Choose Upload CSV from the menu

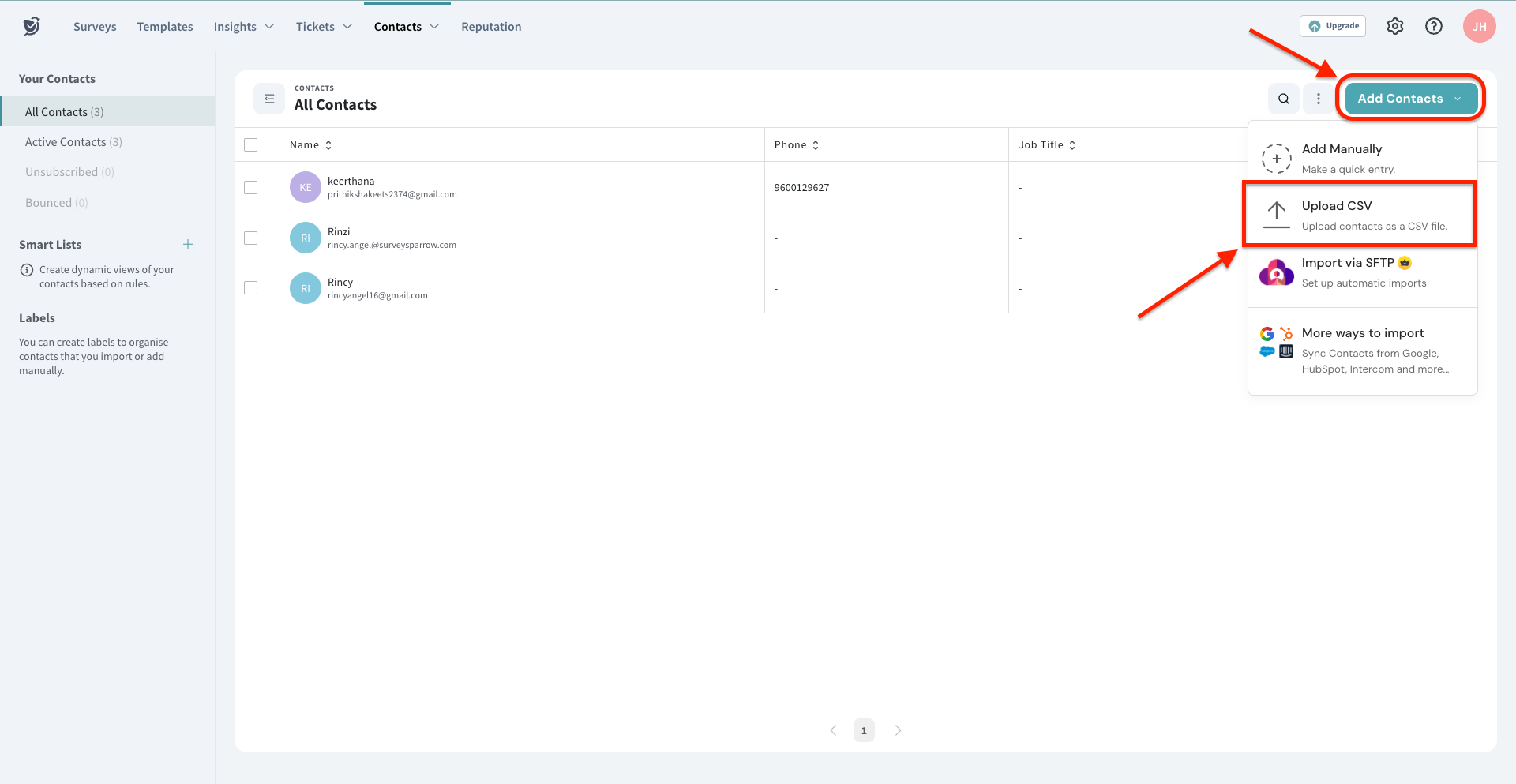(x=1360, y=215)
